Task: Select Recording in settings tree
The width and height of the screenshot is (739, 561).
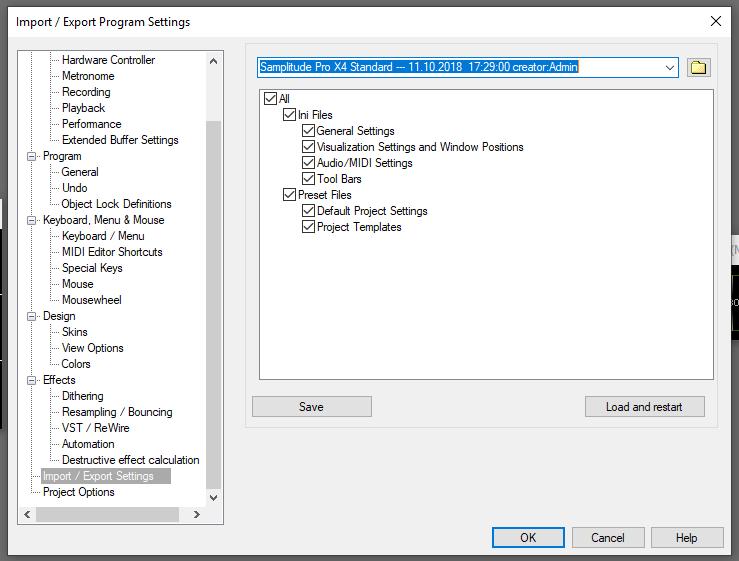Action: point(86,92)
